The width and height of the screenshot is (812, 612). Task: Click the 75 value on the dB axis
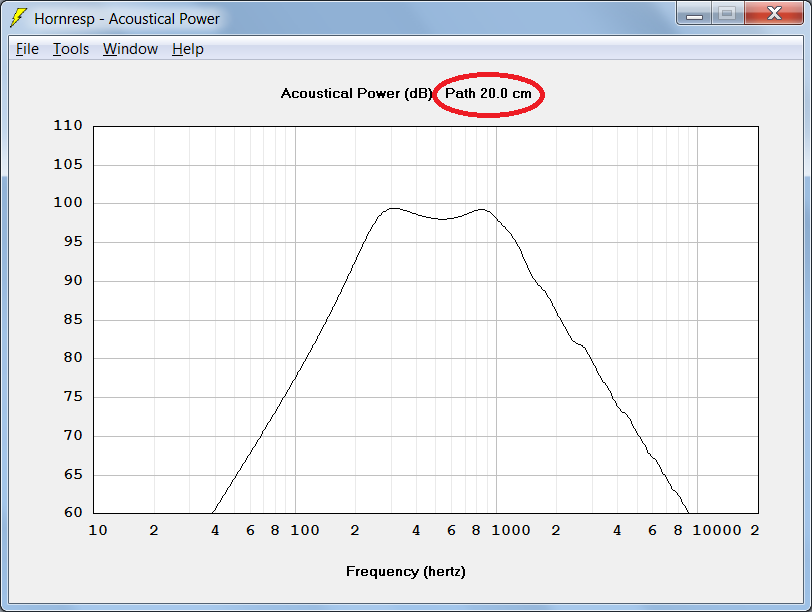click(73, 397)
